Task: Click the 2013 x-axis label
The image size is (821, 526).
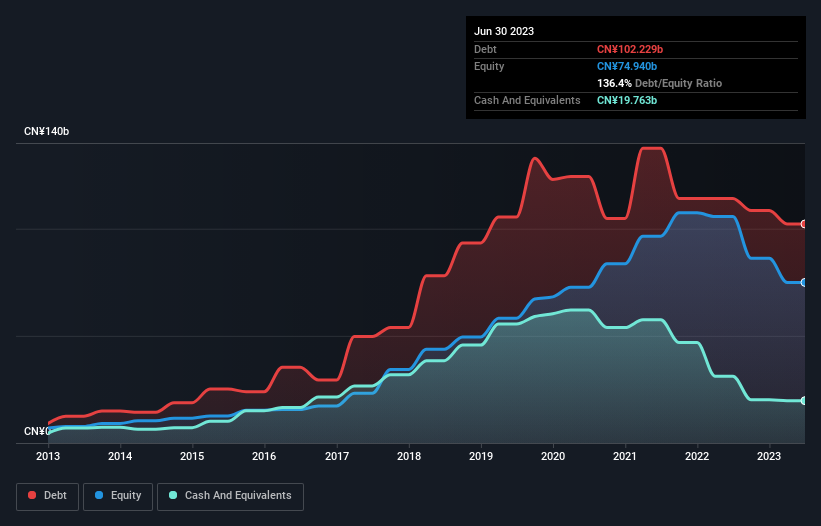Action: pos(48,456)
